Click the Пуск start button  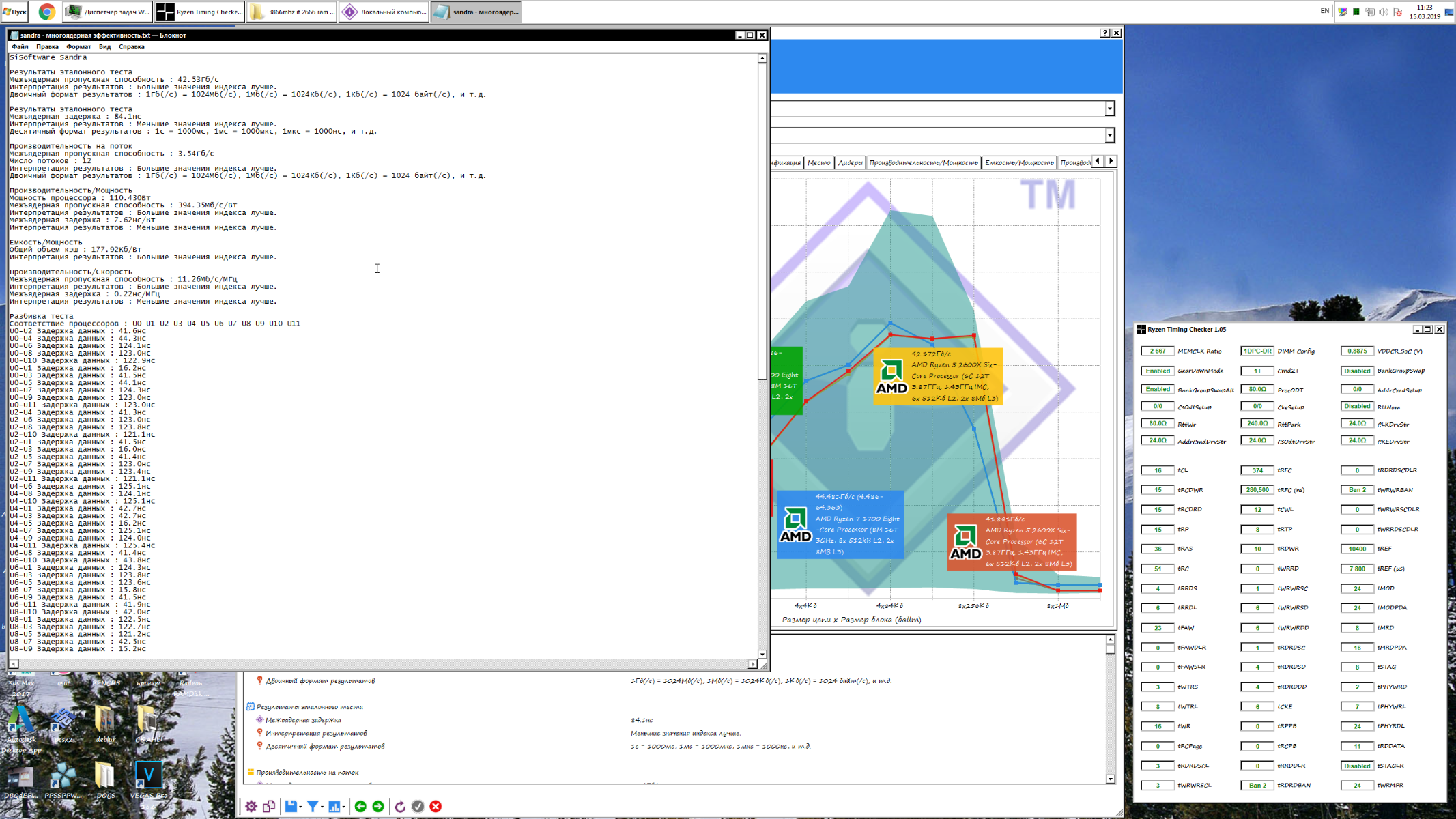(15, 12)
